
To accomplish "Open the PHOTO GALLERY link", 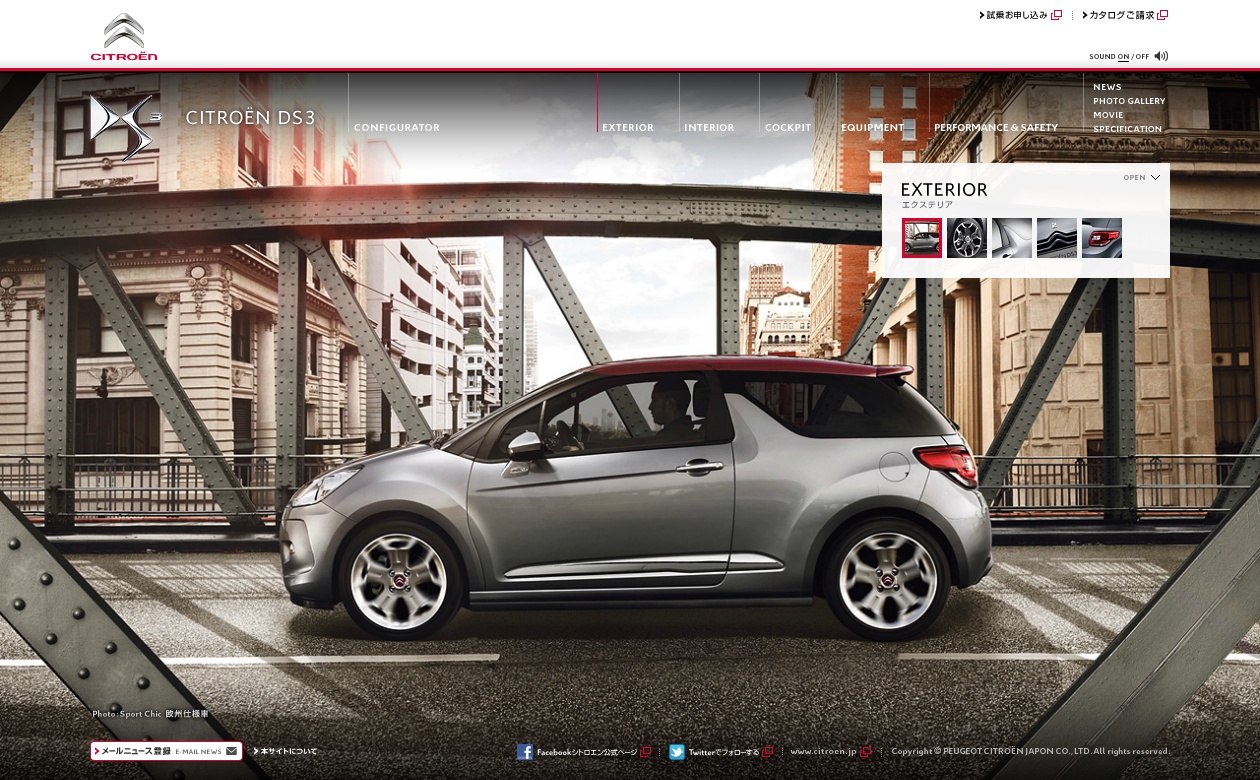I will coord(1129,101).
